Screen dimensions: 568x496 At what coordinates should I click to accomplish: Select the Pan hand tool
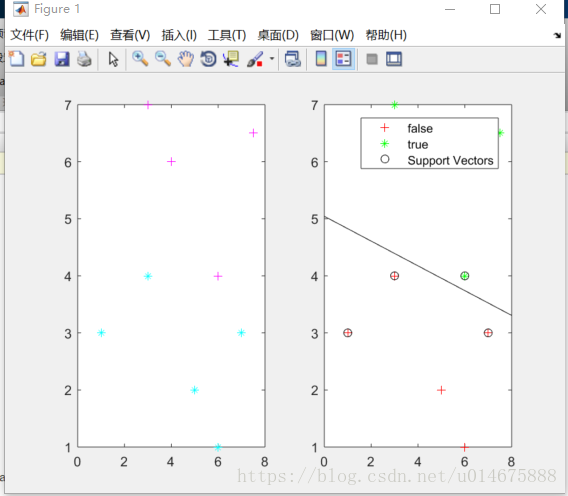coord(186,59)
